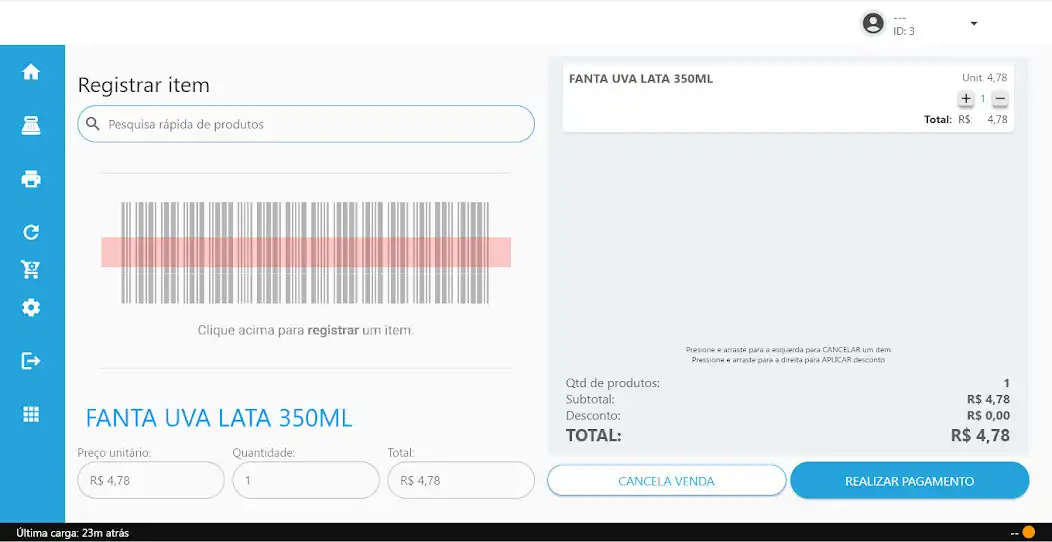Select the FANTA UVA LATA 350ML cart row
Viewport: 1052px width, 542px height.
click(x=788, y=99)
